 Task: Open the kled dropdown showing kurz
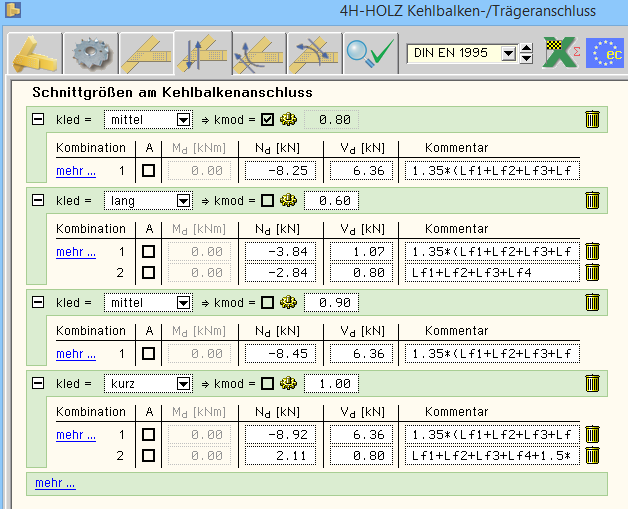(x=182, y=384)
